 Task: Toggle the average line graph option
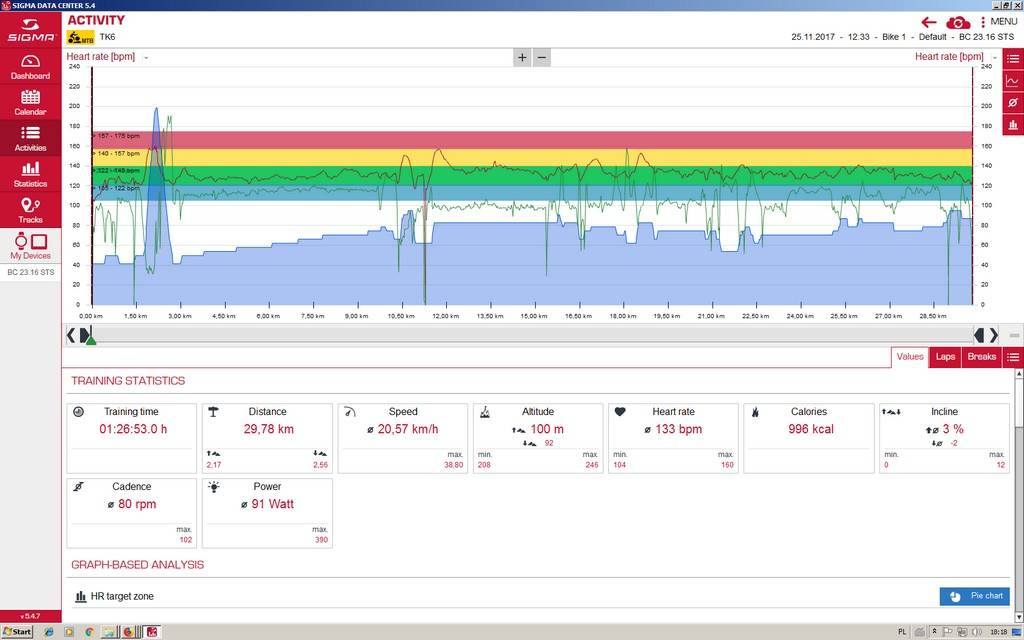(x=1013, y=103)
